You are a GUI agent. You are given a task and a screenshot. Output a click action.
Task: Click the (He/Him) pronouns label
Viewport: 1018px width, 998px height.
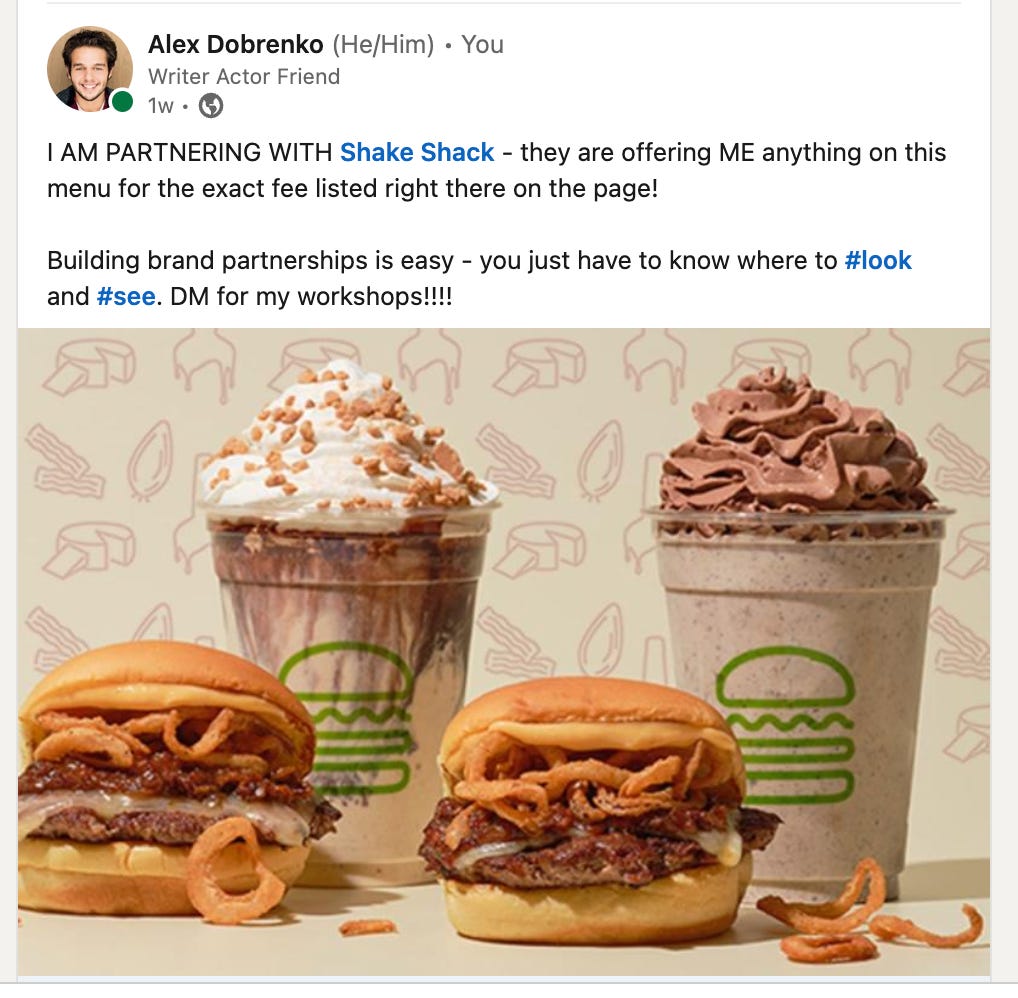pyautogui.click(x=383, y=44)
